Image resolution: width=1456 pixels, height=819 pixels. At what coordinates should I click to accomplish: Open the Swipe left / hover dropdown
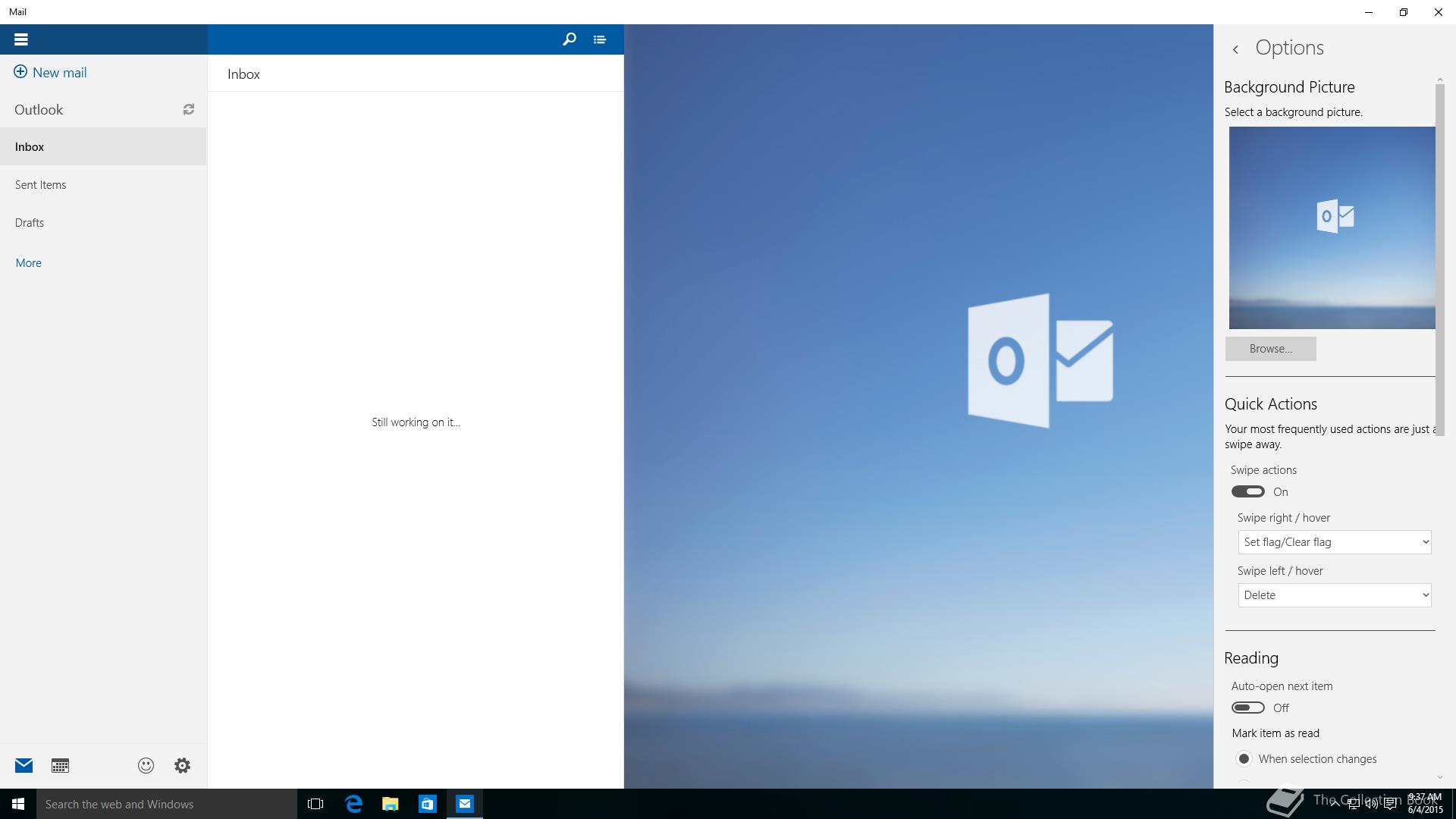(x=1335, y=595)
